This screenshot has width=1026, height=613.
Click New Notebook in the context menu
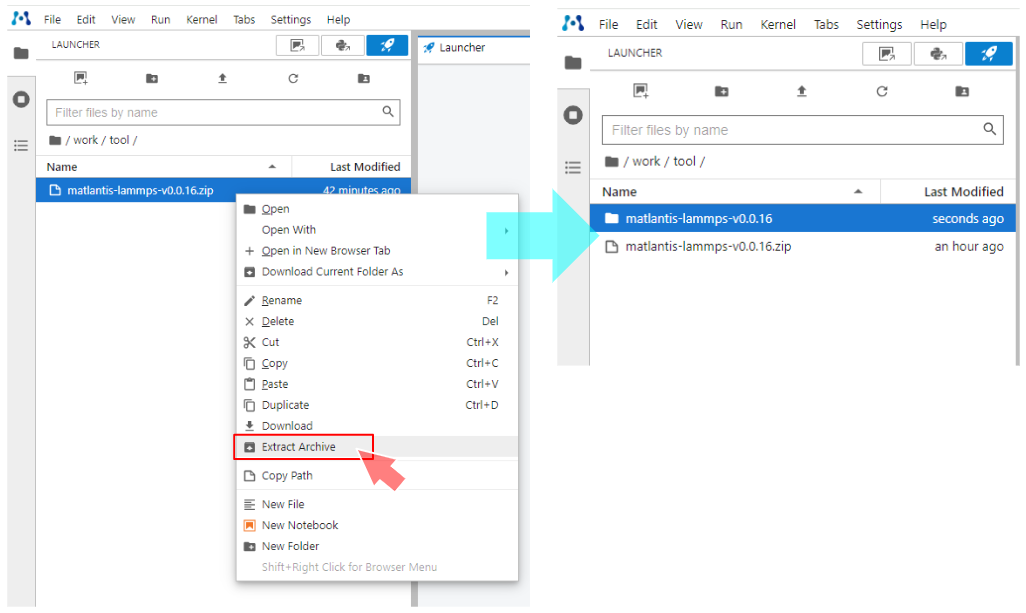(x=300, y=525)
